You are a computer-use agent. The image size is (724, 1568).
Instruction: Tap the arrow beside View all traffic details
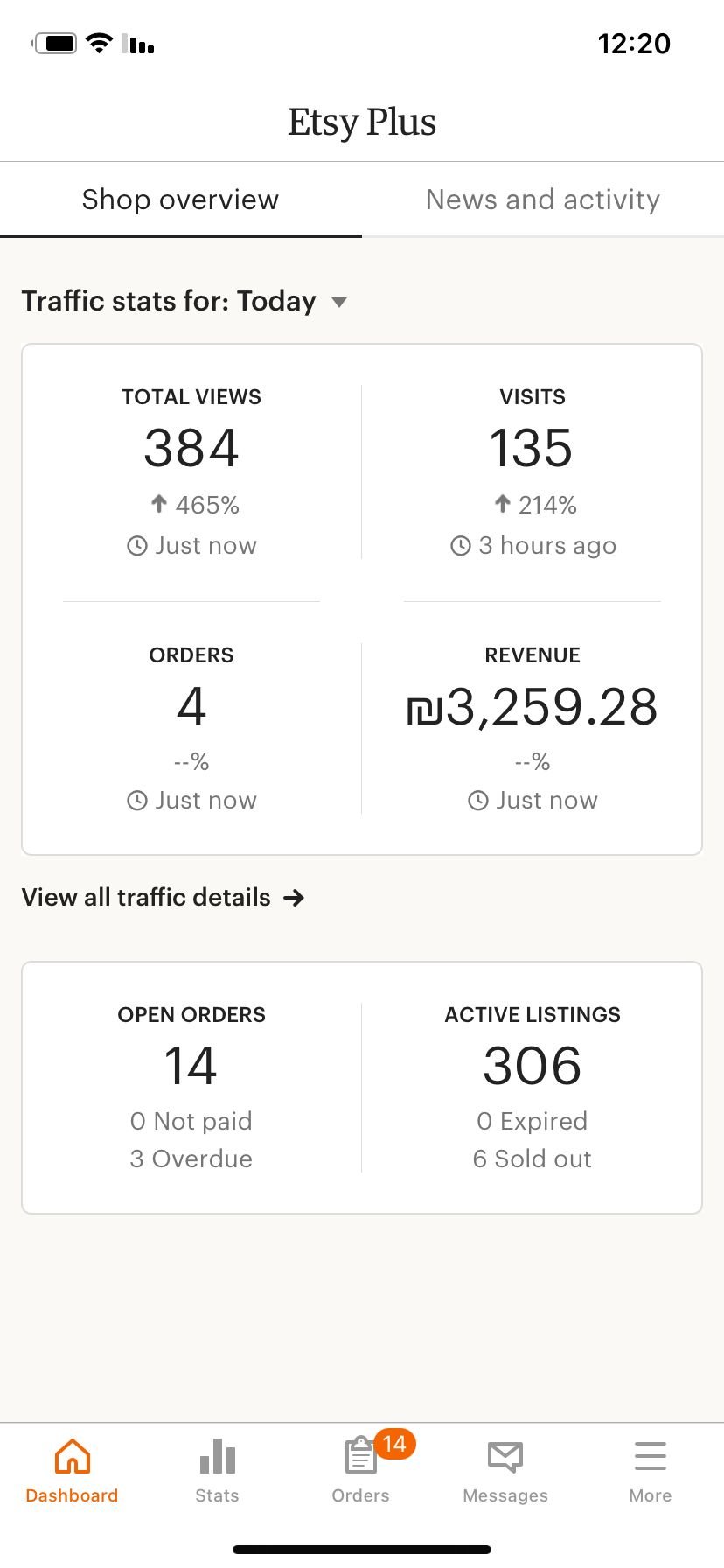(295, 898)
